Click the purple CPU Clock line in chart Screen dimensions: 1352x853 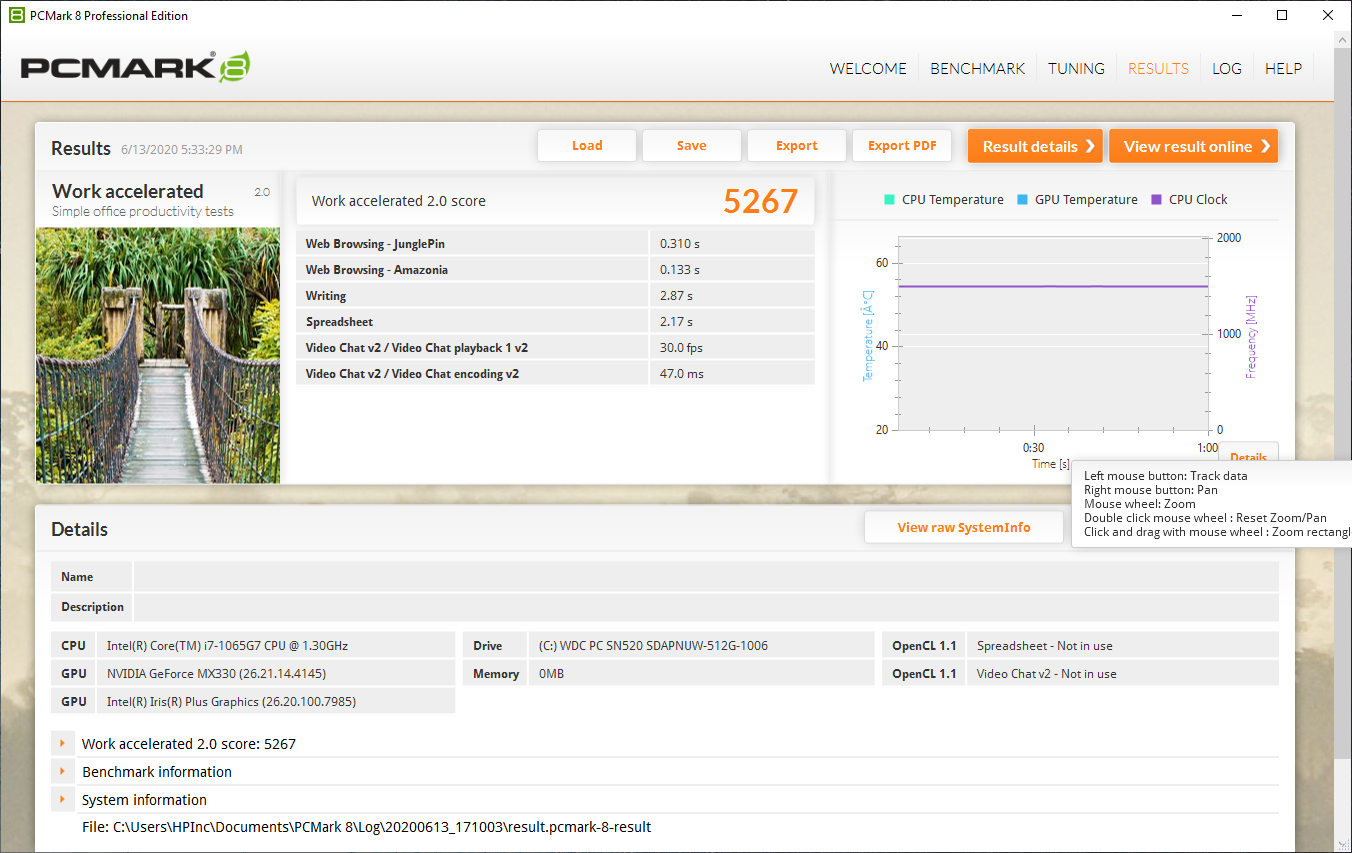[x=1053, y=286]
